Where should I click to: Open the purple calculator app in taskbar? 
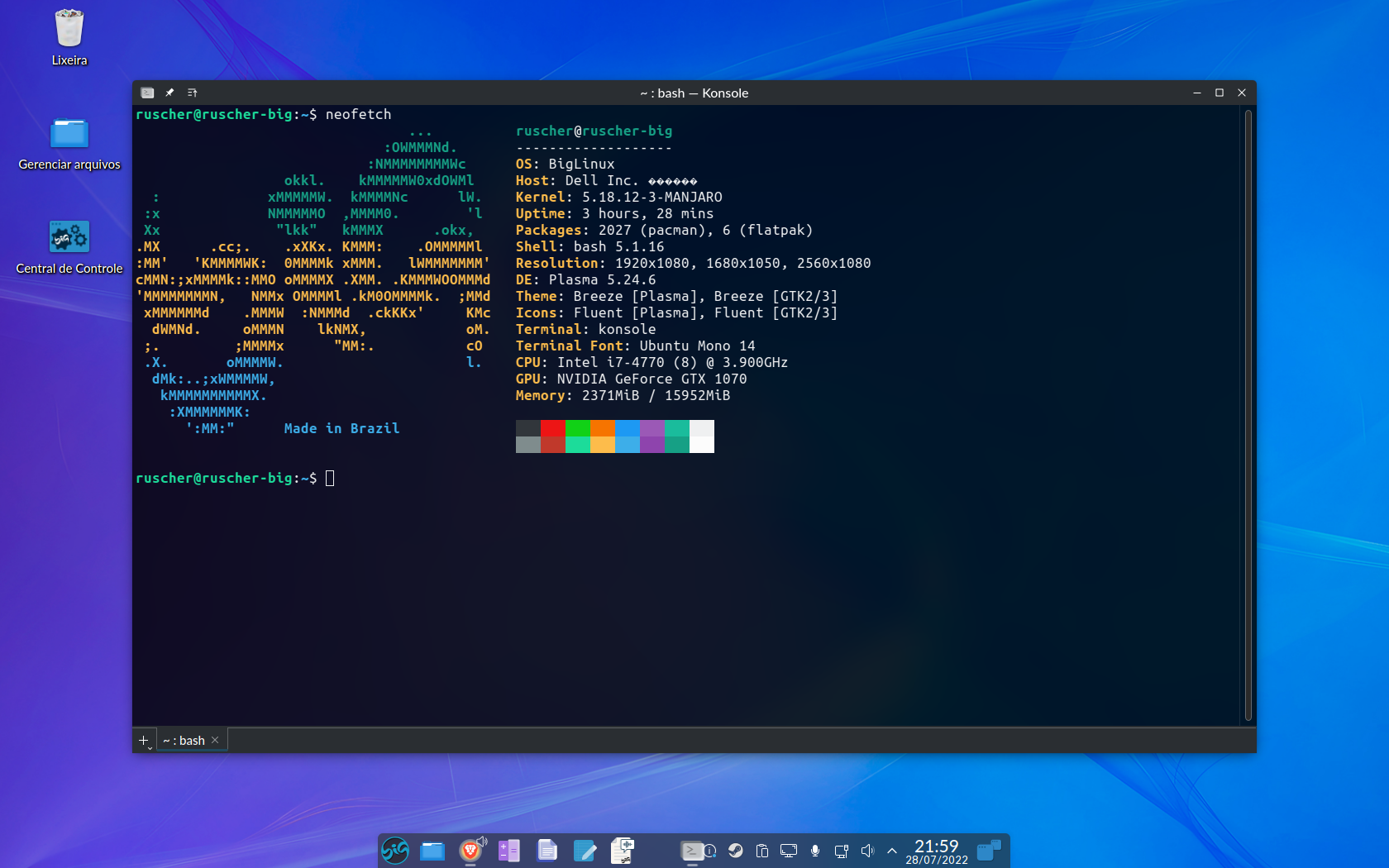(x=508, y=850)
